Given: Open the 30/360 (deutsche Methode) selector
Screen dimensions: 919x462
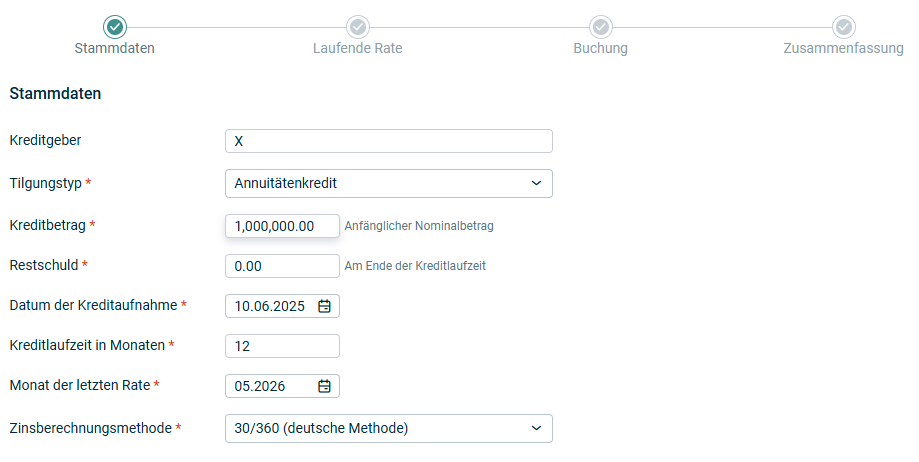Looking at the screenshot, I should coord(389,429).
